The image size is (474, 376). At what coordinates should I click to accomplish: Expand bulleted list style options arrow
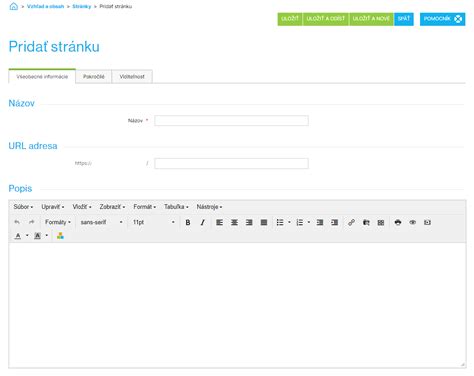pyautogui.click(x=289, y=222)
